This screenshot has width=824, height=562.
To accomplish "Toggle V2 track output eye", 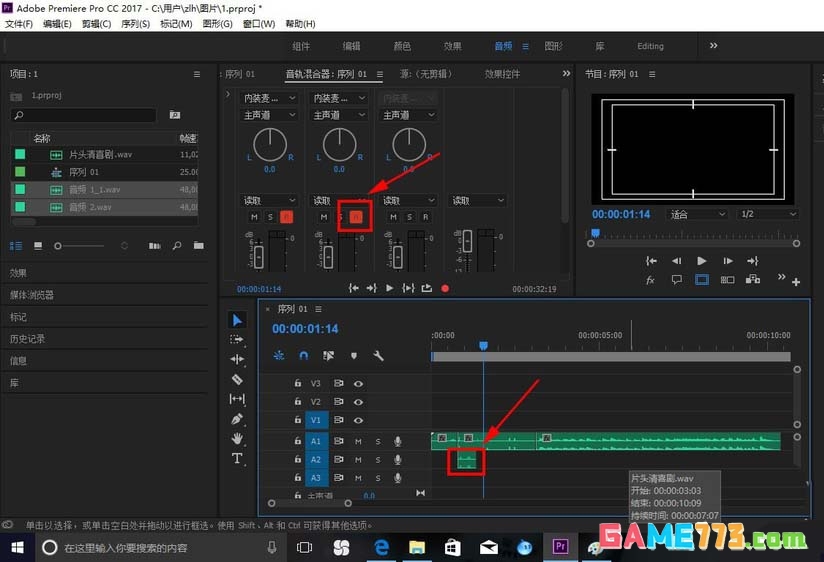I will coord(358,402).
